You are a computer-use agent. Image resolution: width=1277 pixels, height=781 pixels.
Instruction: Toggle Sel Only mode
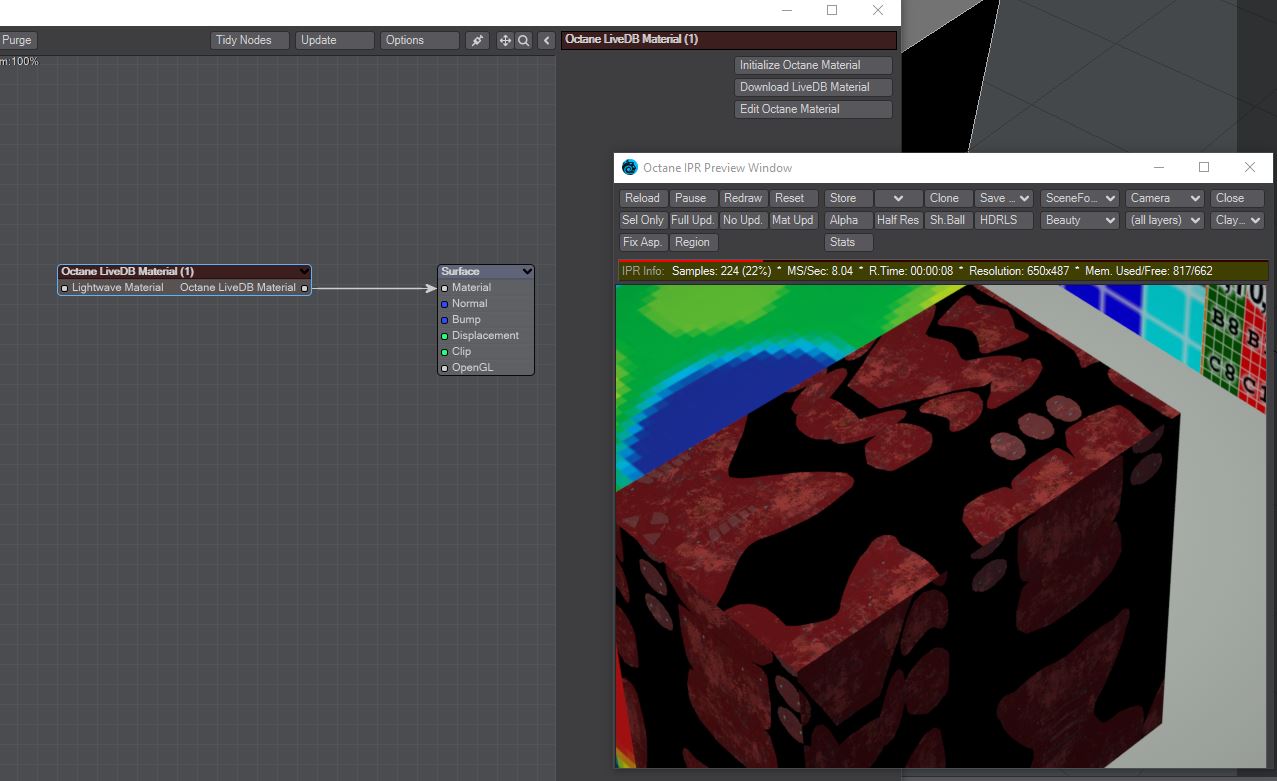point(642,220)
